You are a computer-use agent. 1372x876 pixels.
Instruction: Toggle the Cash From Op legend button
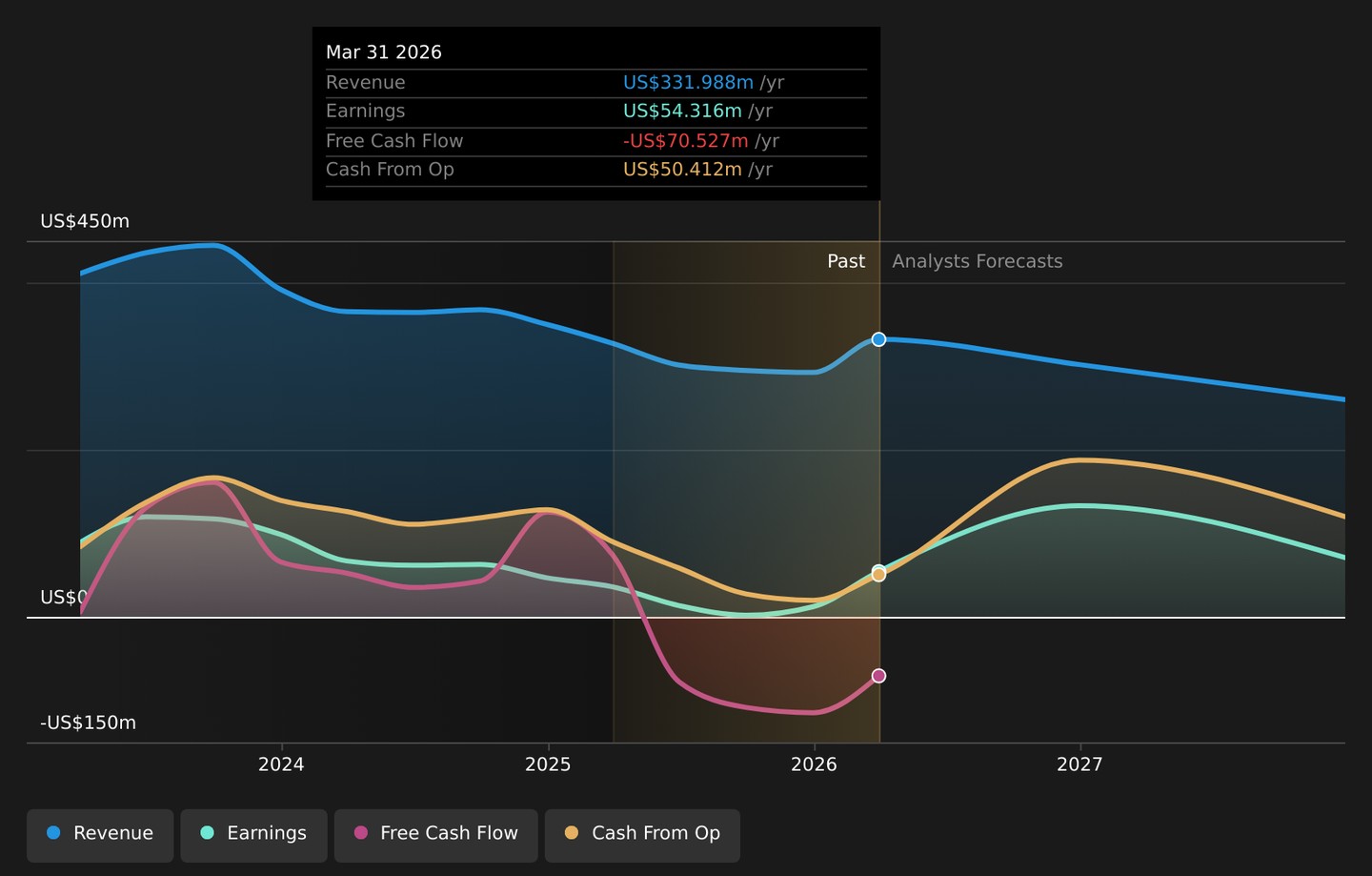[x=642, y=835]
